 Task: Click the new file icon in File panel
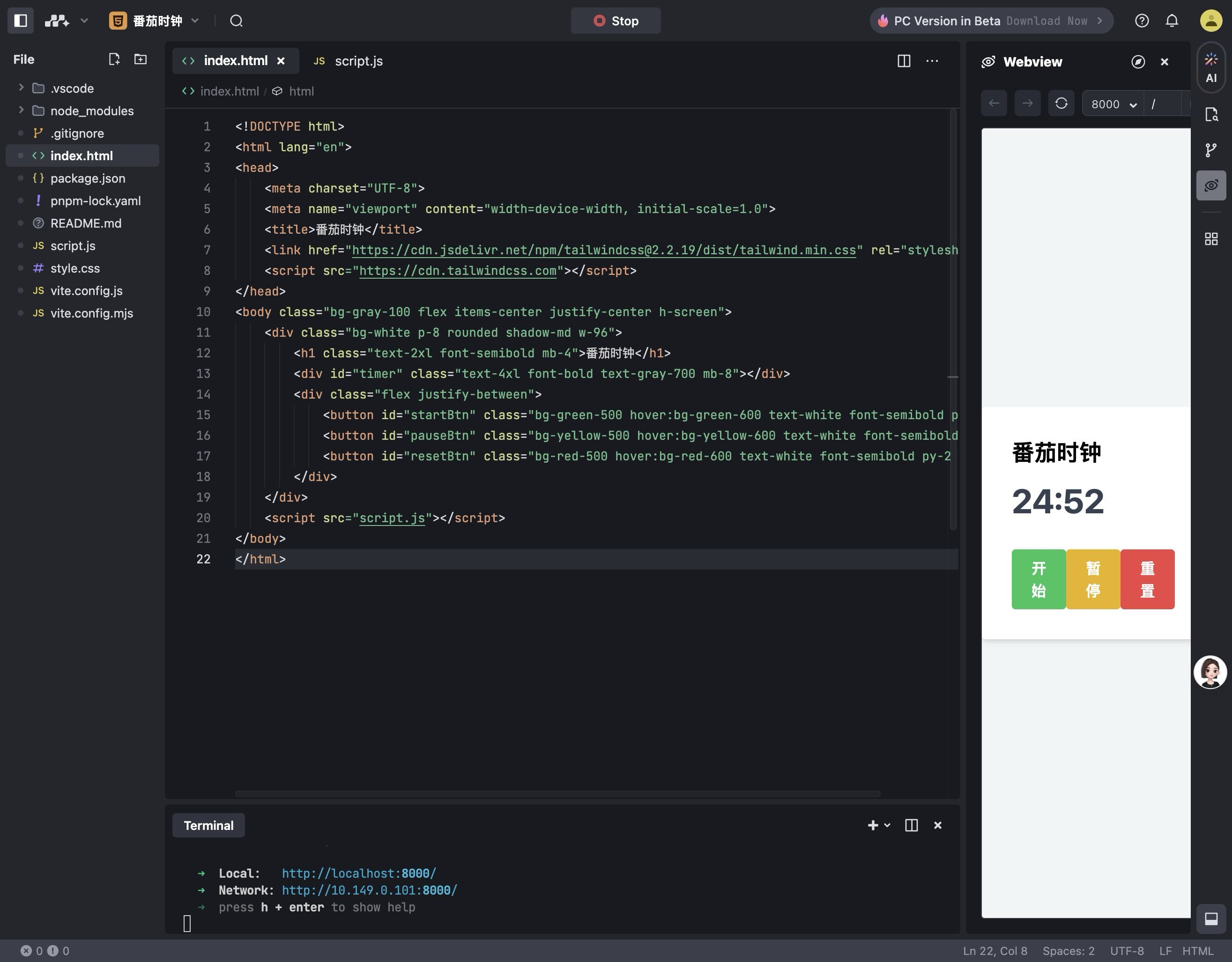[114, 59]
